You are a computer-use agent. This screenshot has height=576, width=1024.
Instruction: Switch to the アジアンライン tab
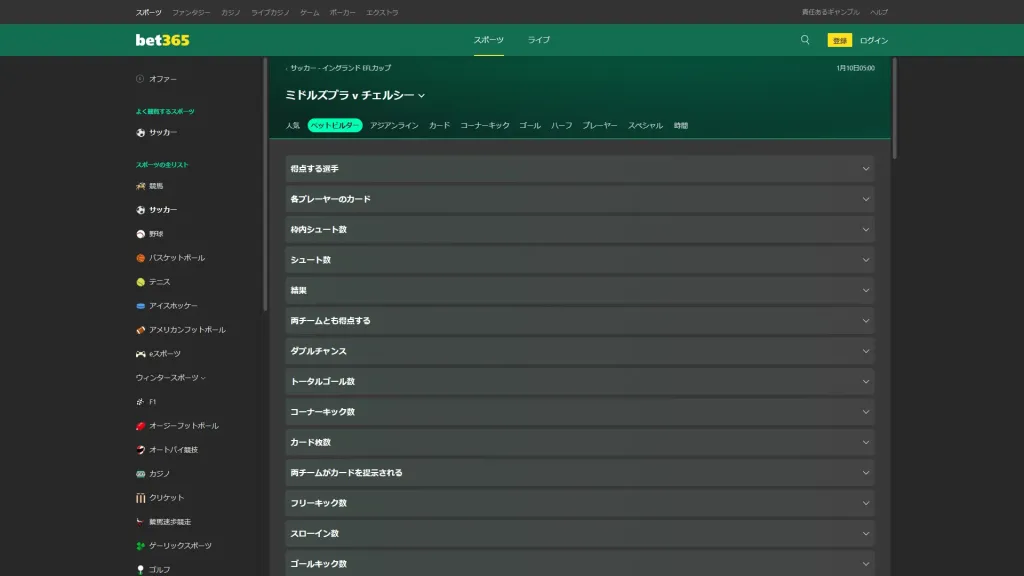394,126
